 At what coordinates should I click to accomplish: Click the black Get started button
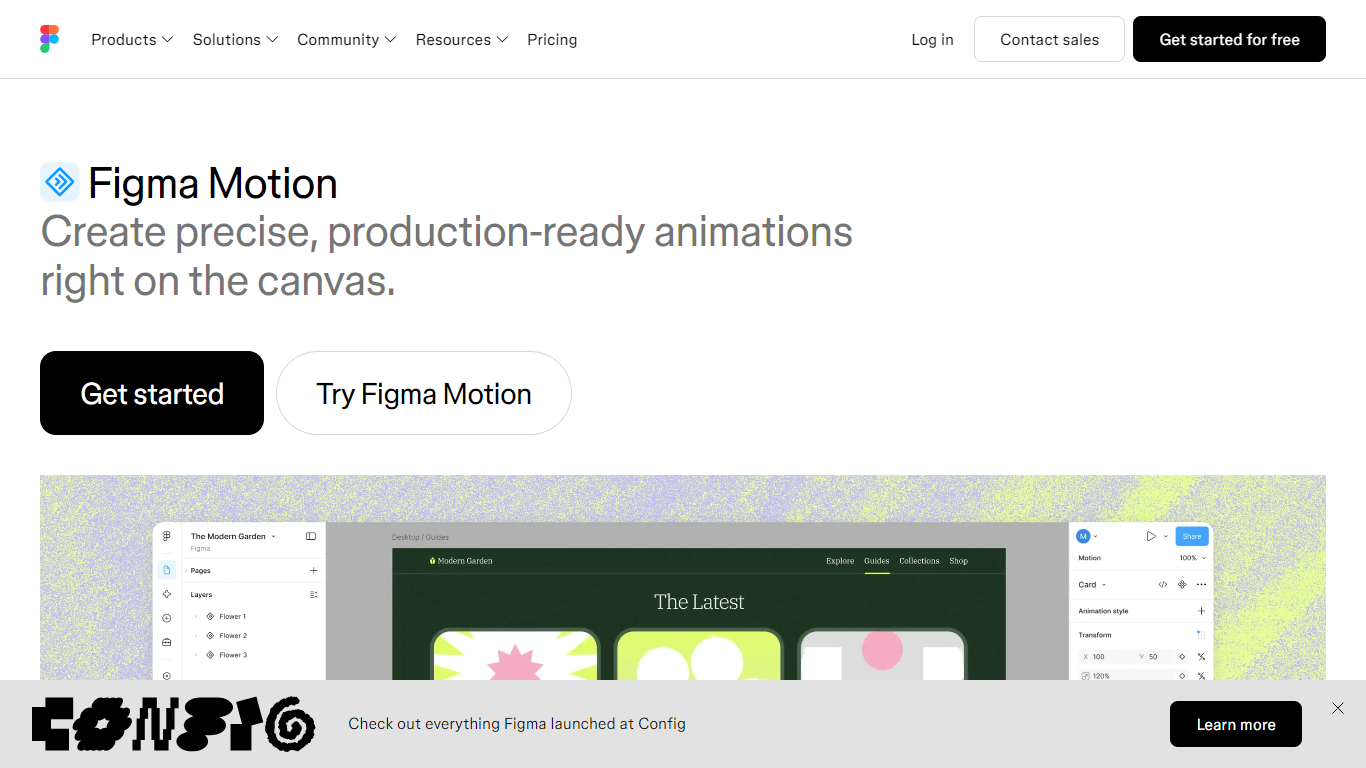tap(152, 393)
